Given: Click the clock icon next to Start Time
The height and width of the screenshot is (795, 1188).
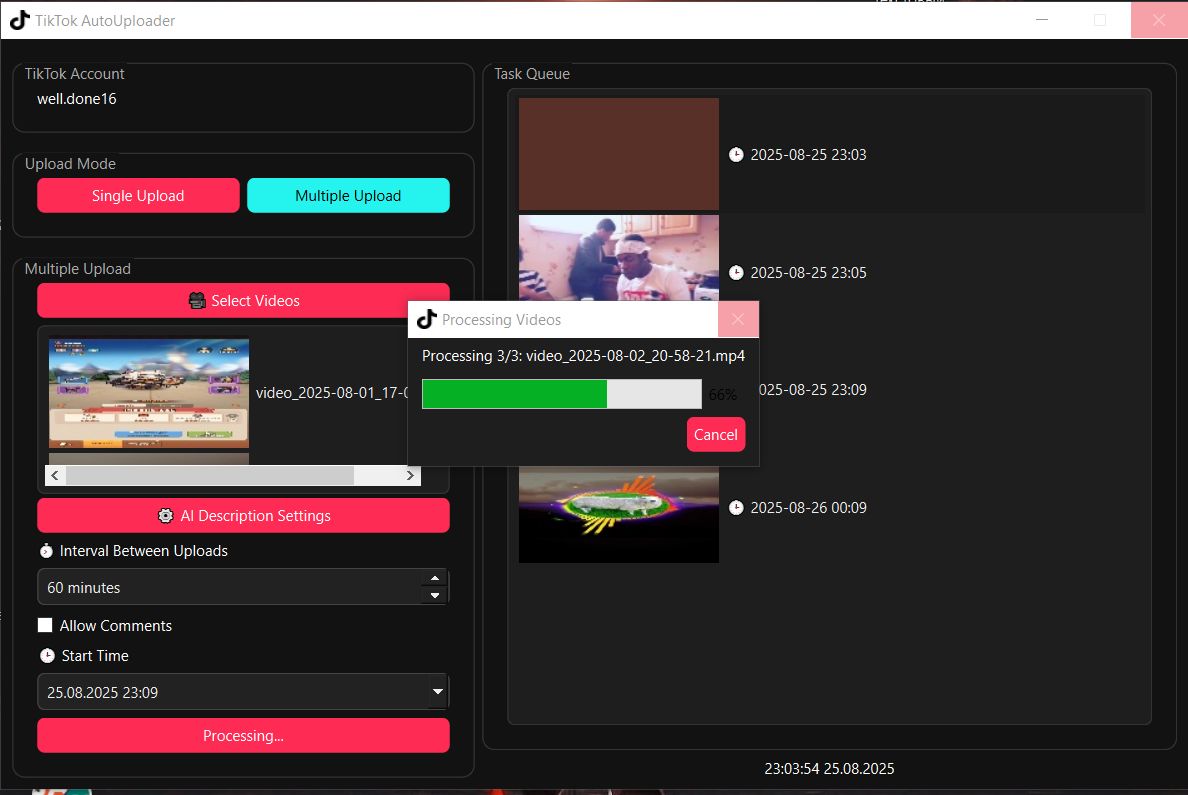Looking at the screenshot, I should click(x=47, y=656).
